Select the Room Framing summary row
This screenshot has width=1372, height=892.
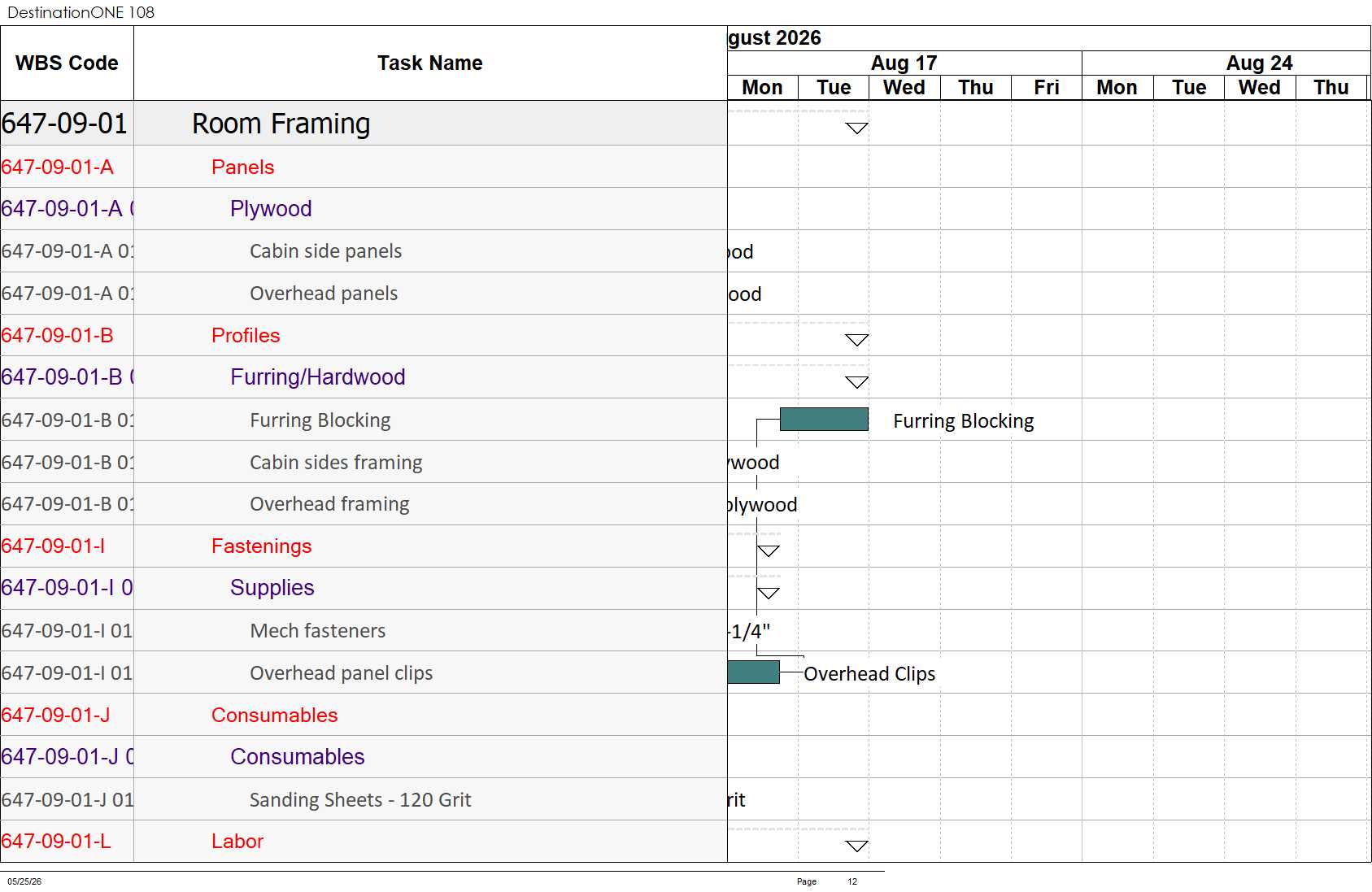[x=364, y=124]
